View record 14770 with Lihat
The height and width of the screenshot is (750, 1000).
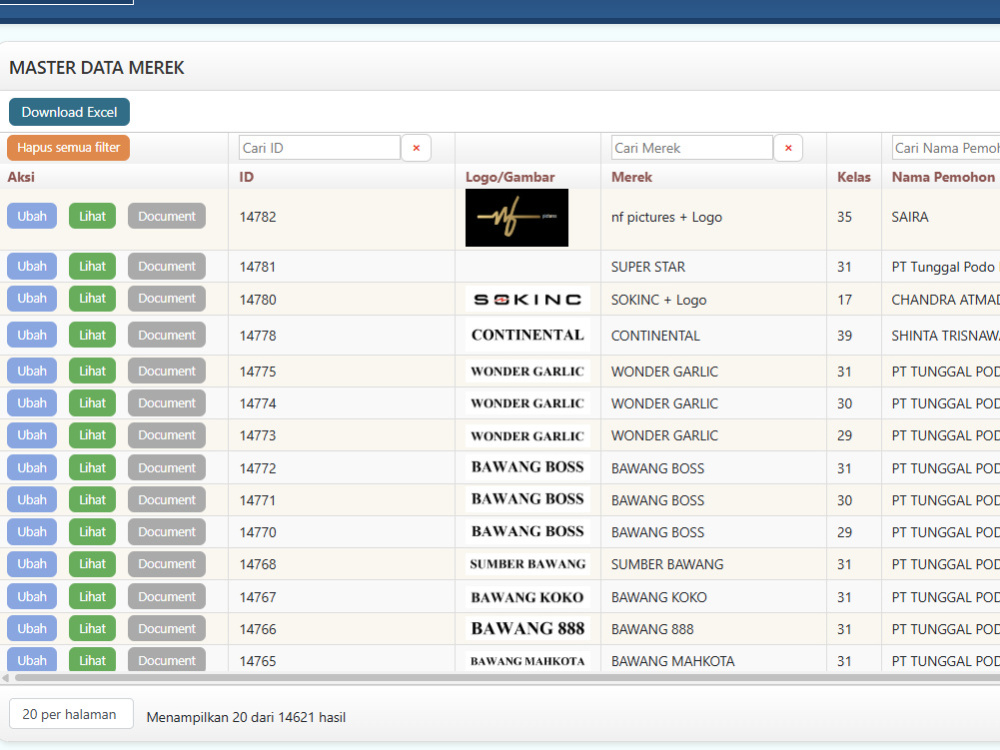click(92, 532)
